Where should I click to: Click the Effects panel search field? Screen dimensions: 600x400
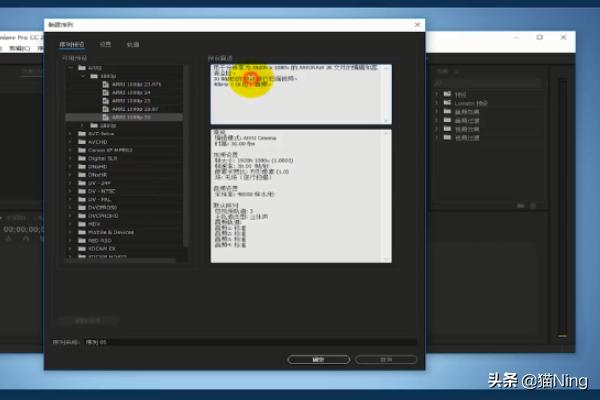tap(488, 83)
